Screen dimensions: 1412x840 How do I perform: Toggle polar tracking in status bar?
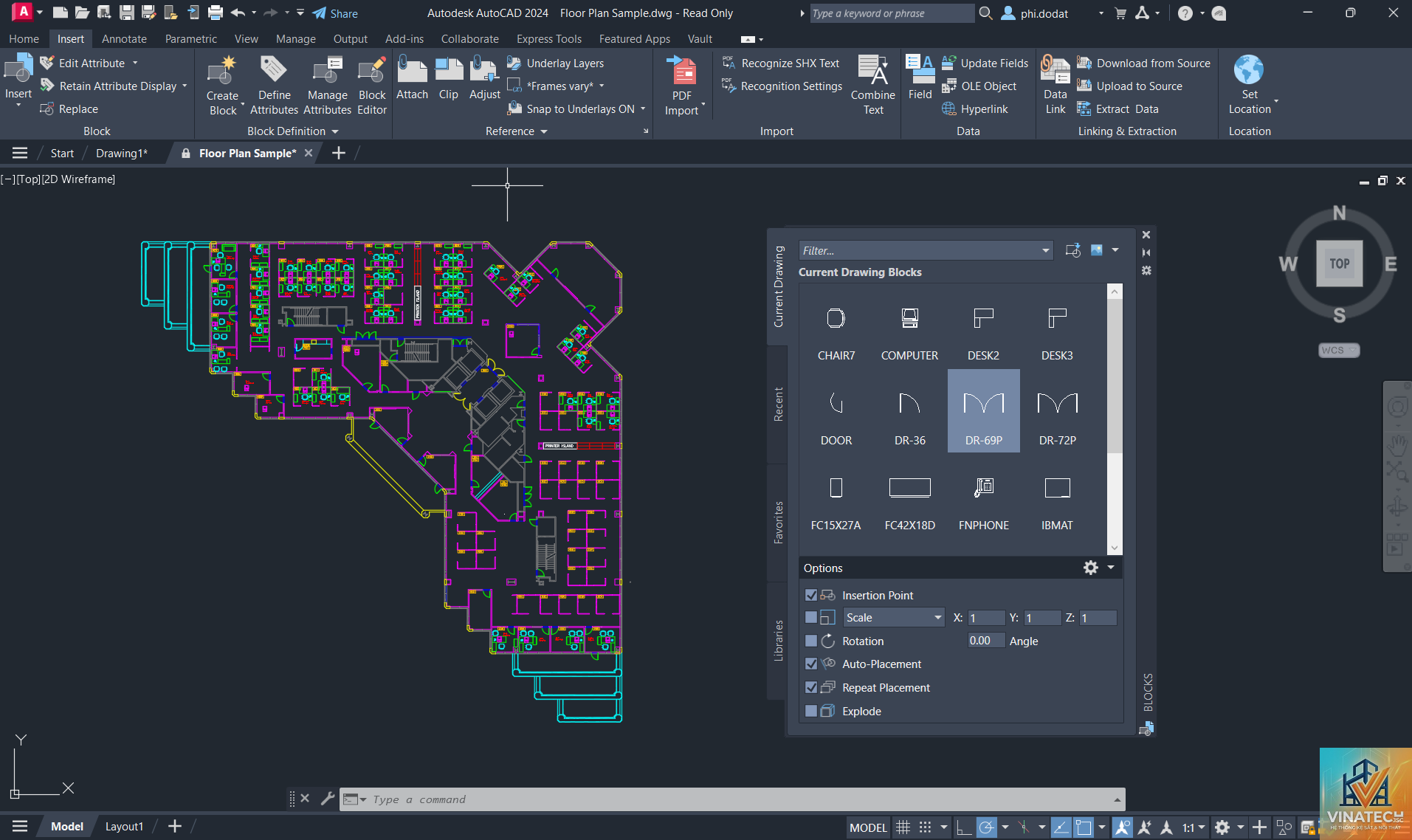click(986, 827)
